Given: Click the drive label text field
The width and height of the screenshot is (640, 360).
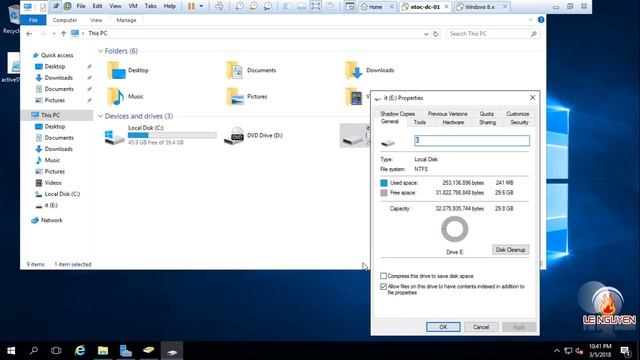Looking at the screenshot, I should (x=472, y=141).
